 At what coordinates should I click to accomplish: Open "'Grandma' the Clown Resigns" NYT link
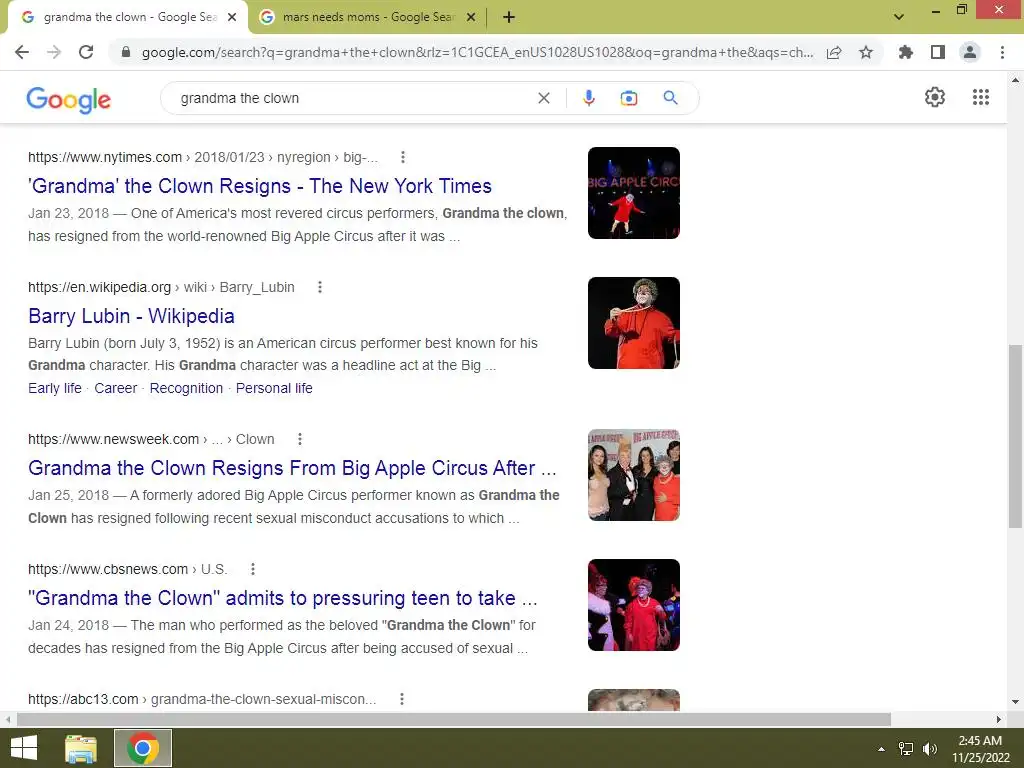click(x=260, y=186)
